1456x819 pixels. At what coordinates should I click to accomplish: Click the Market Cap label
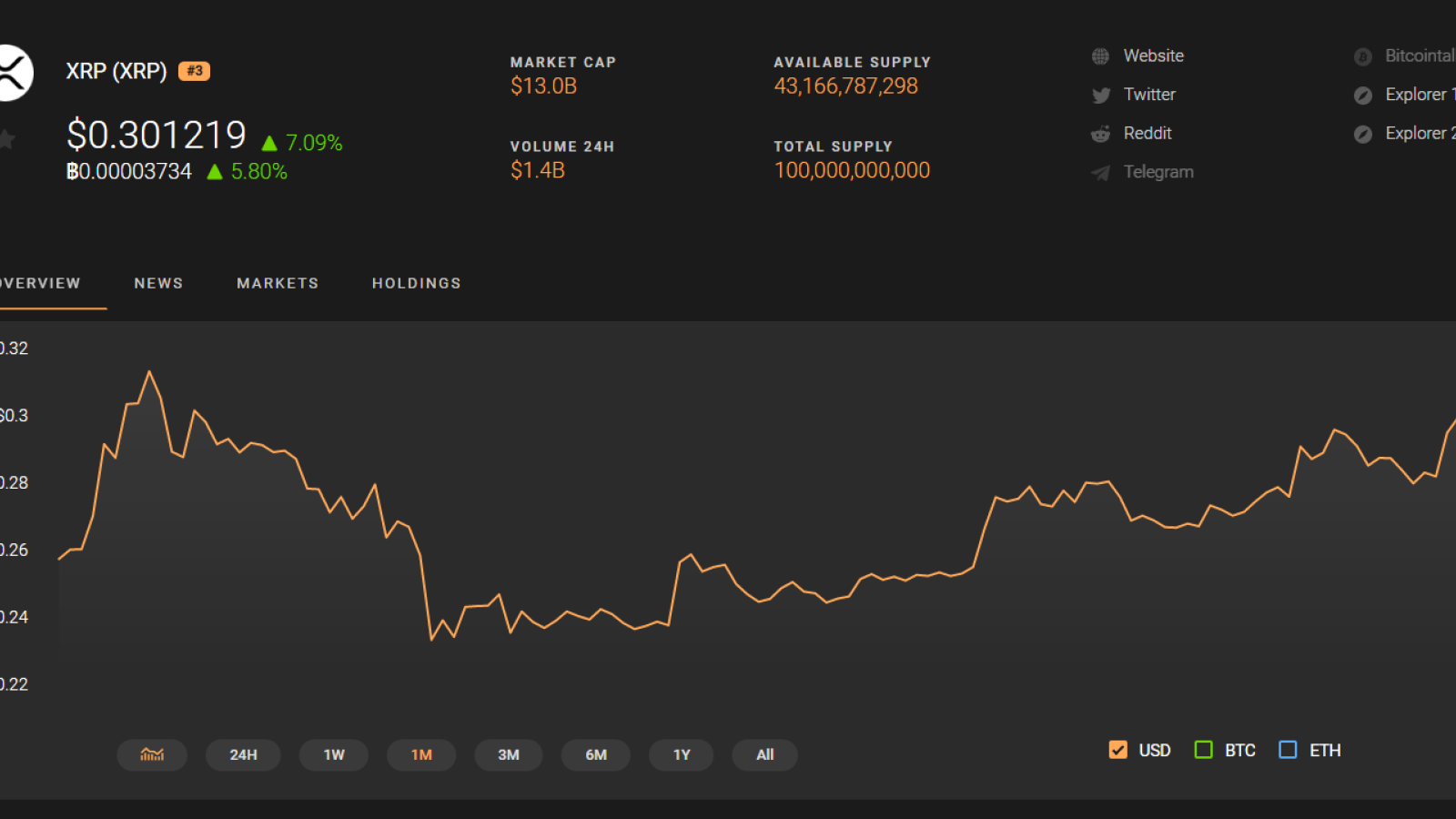coord(563,62)
